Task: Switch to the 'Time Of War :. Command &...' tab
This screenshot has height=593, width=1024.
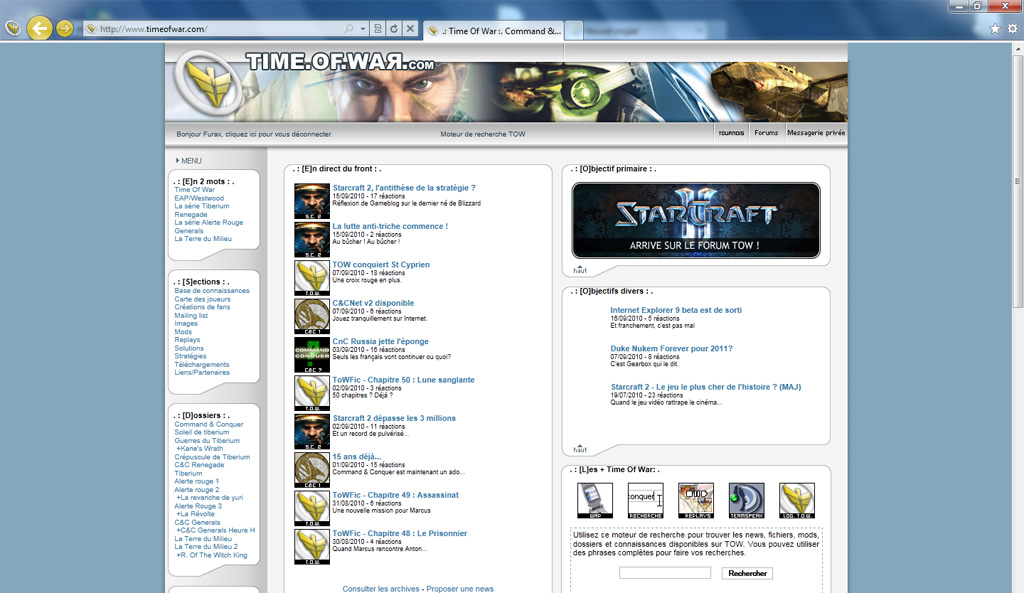Action: (x=494, y=31)
